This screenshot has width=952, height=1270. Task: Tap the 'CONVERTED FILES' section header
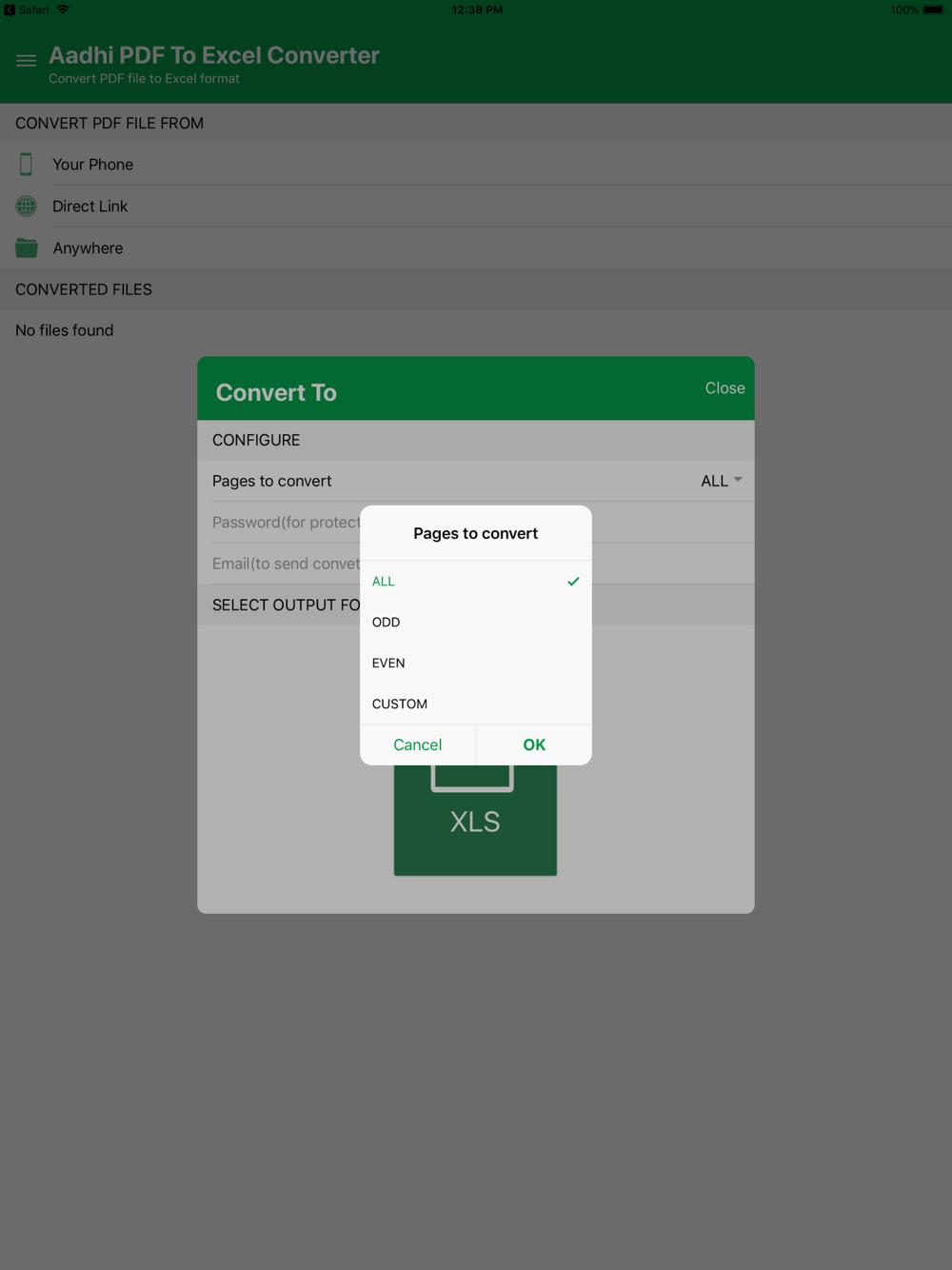tap(84, 289)
